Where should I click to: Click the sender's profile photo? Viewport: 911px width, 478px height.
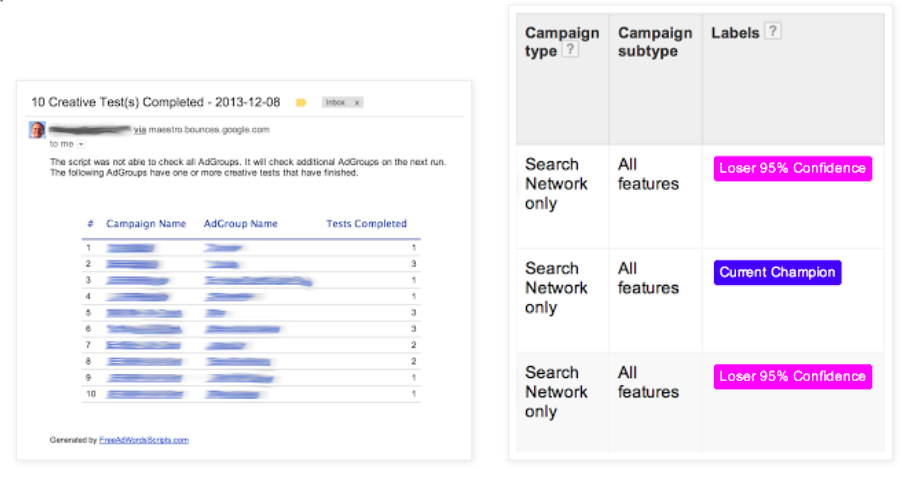click(37, 130)
